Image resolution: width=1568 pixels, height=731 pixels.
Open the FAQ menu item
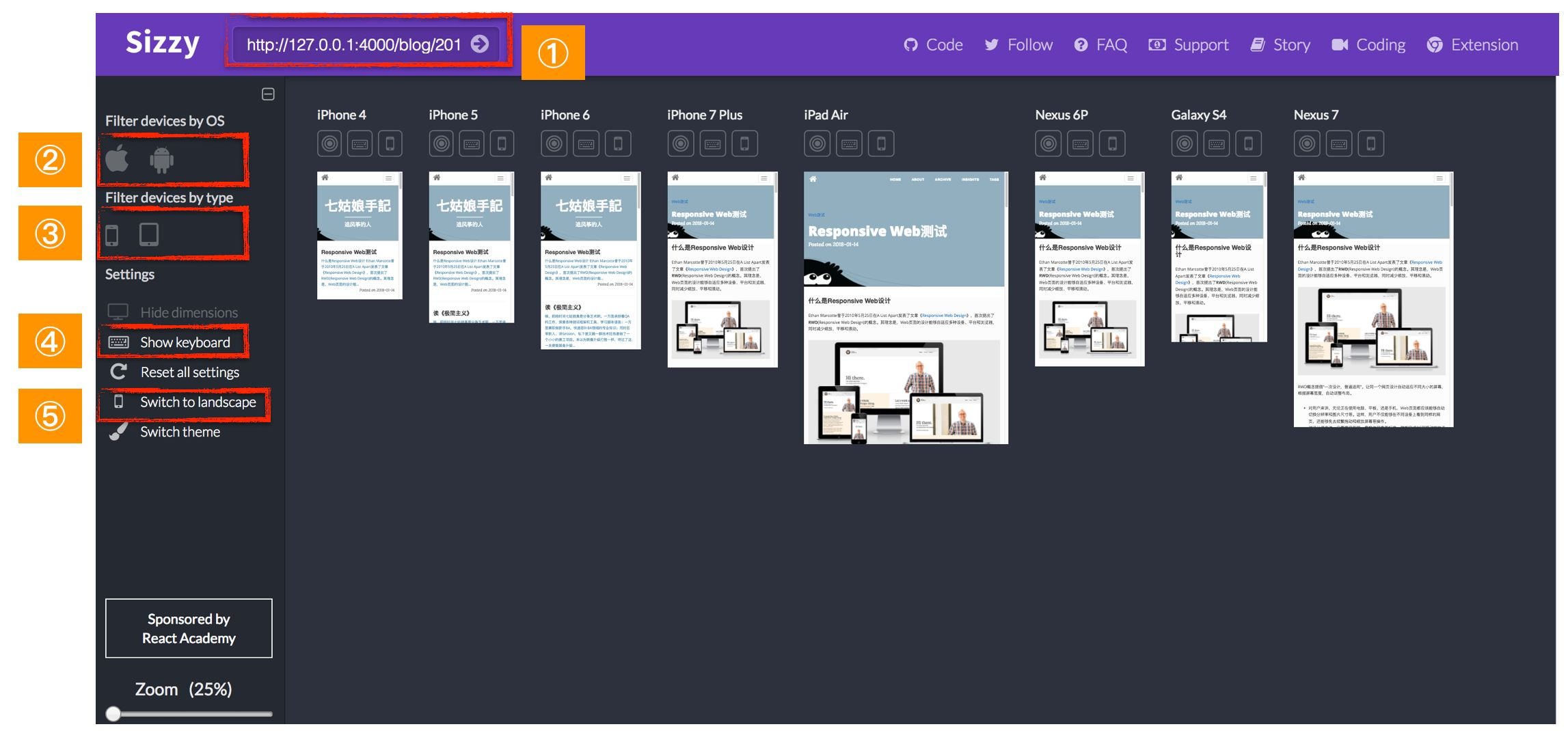(x=1100, y=45)
